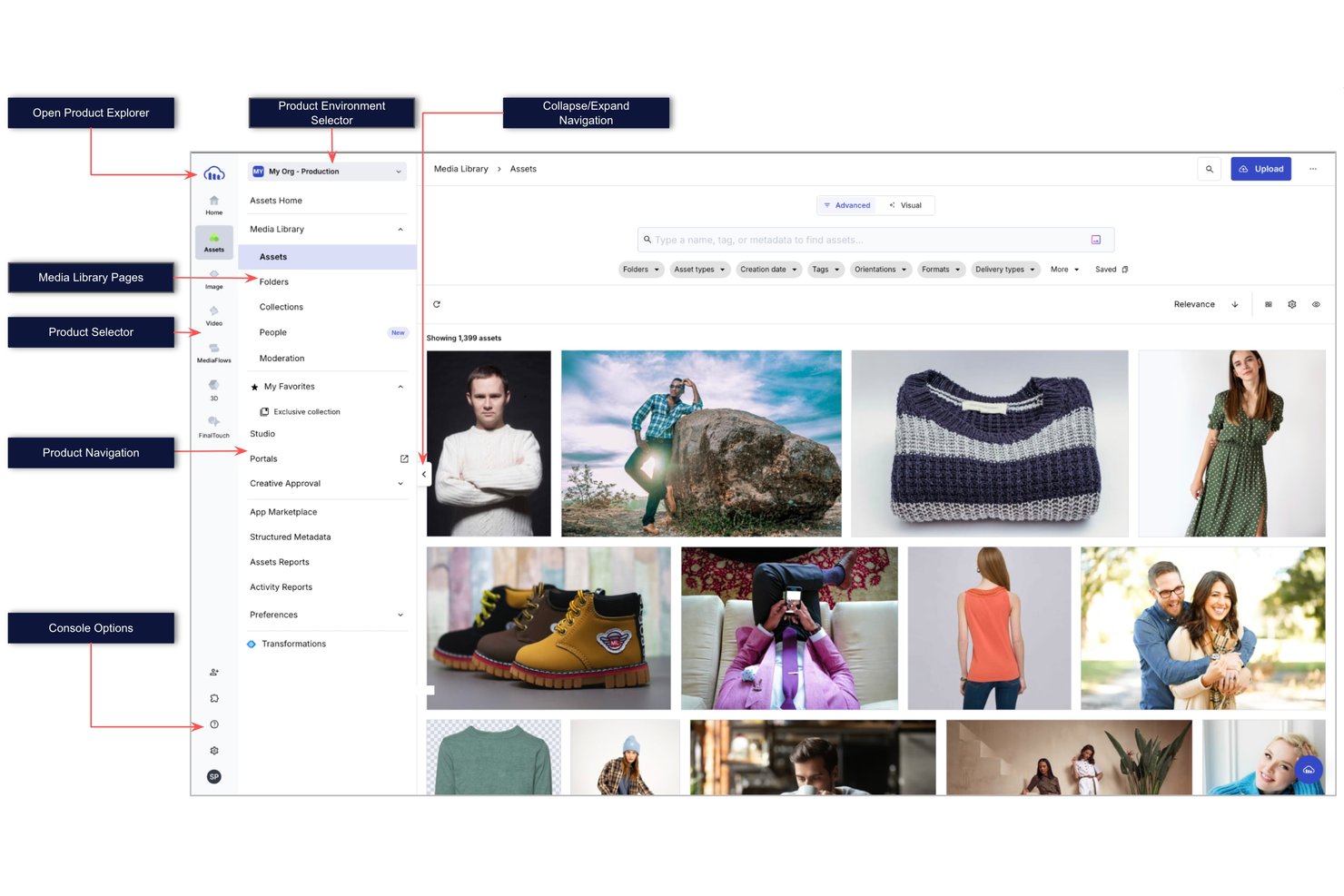Viewport: 1344px width, 896px height.
Task: Open Structured Metadata in navigation
Action: [291, 537]
